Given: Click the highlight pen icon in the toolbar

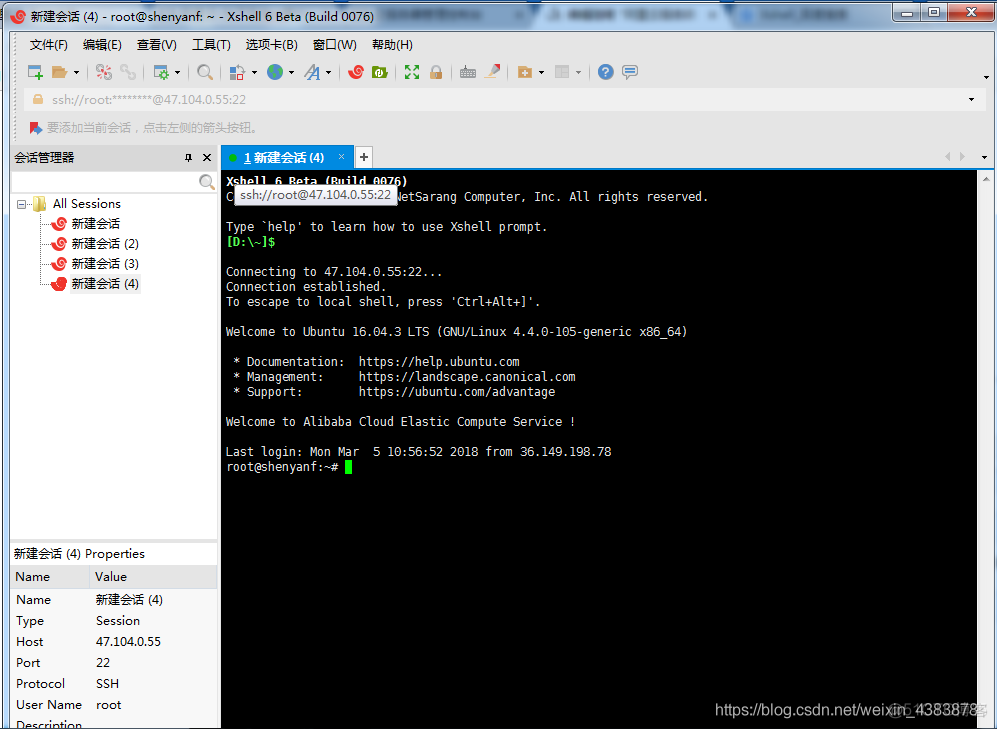Looking at the screenshot, I should click(x=492, y=72).
